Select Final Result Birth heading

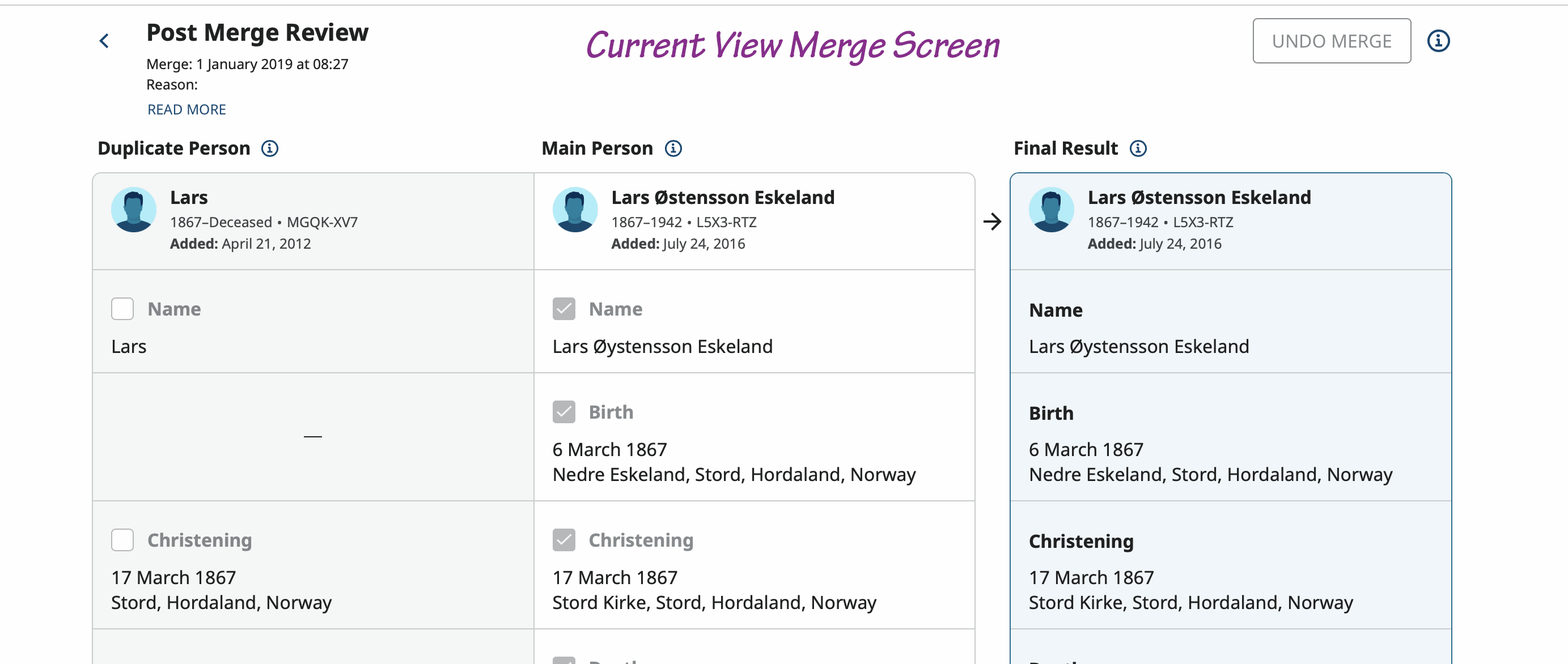pyautogui.click(x=1051, y=413)
